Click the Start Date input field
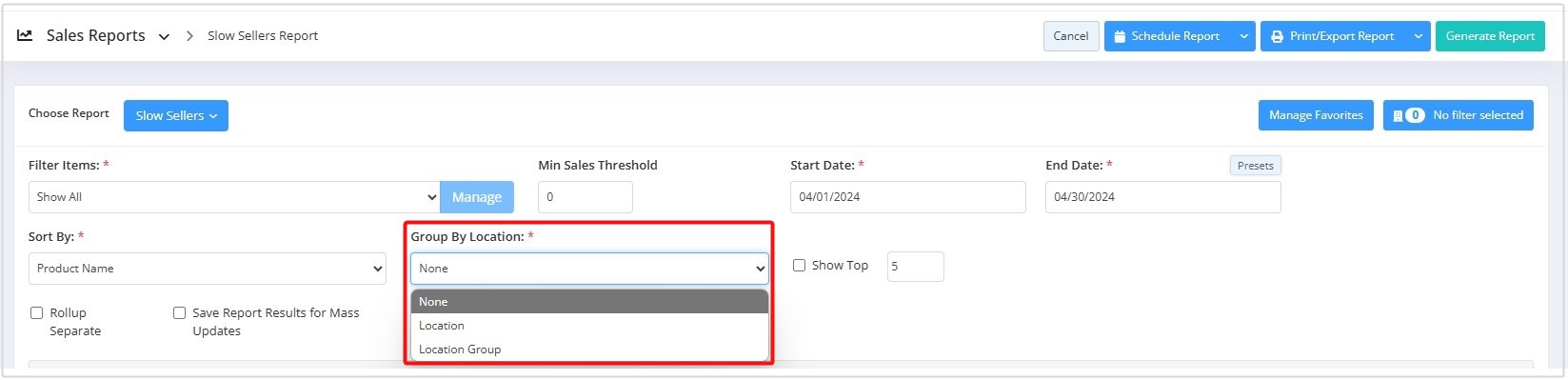 908,197
